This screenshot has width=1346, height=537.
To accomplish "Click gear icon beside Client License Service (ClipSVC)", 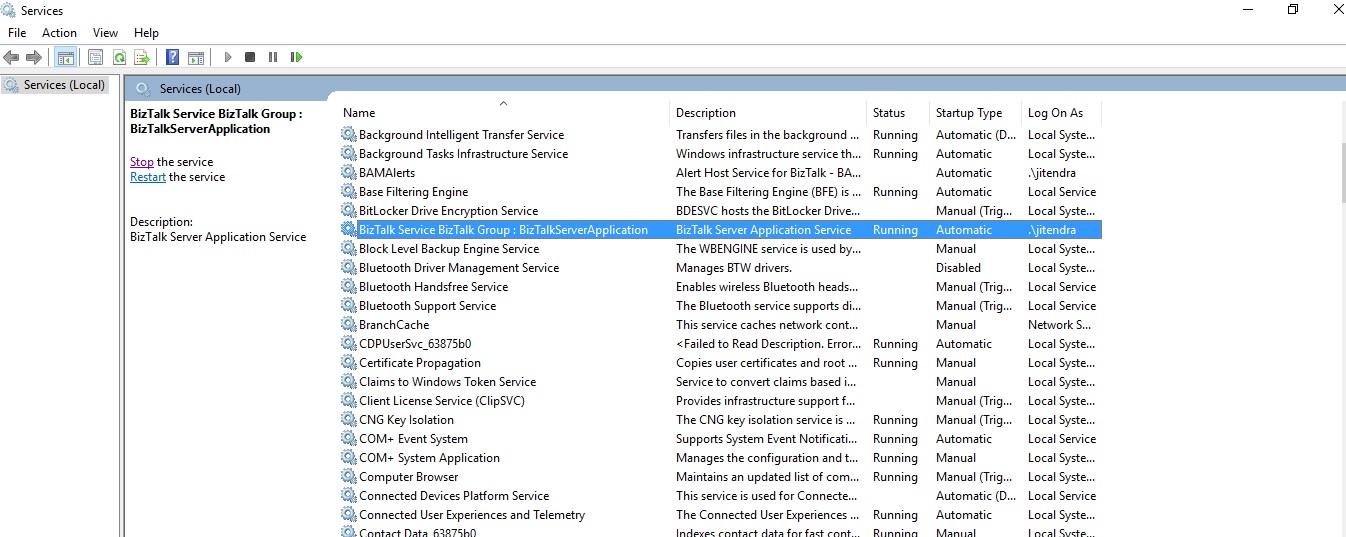I will pos(348,401).
